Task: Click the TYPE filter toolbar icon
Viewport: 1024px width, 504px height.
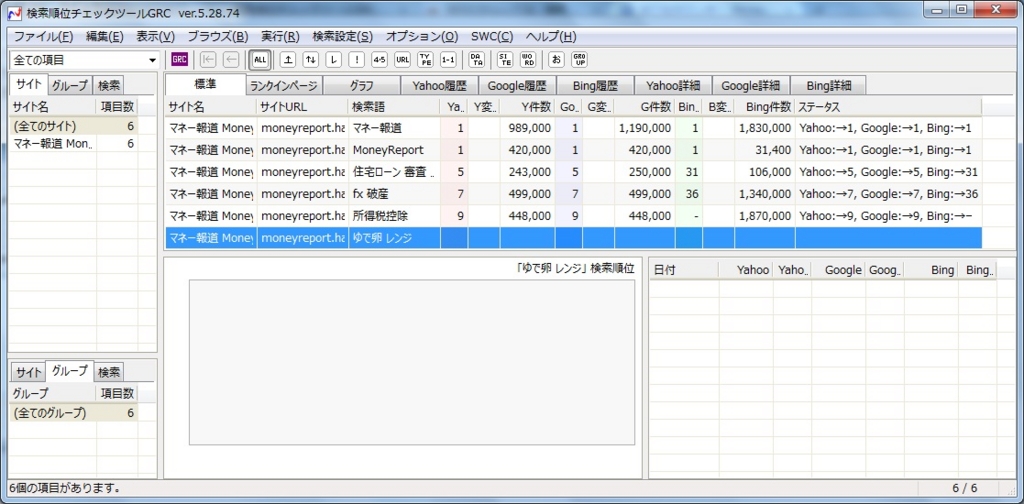Action: (425, 60)
